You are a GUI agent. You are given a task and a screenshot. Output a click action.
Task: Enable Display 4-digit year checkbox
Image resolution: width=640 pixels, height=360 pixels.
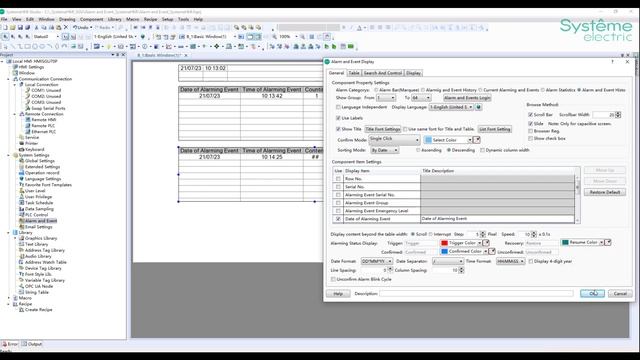click(x=531, y=261)
